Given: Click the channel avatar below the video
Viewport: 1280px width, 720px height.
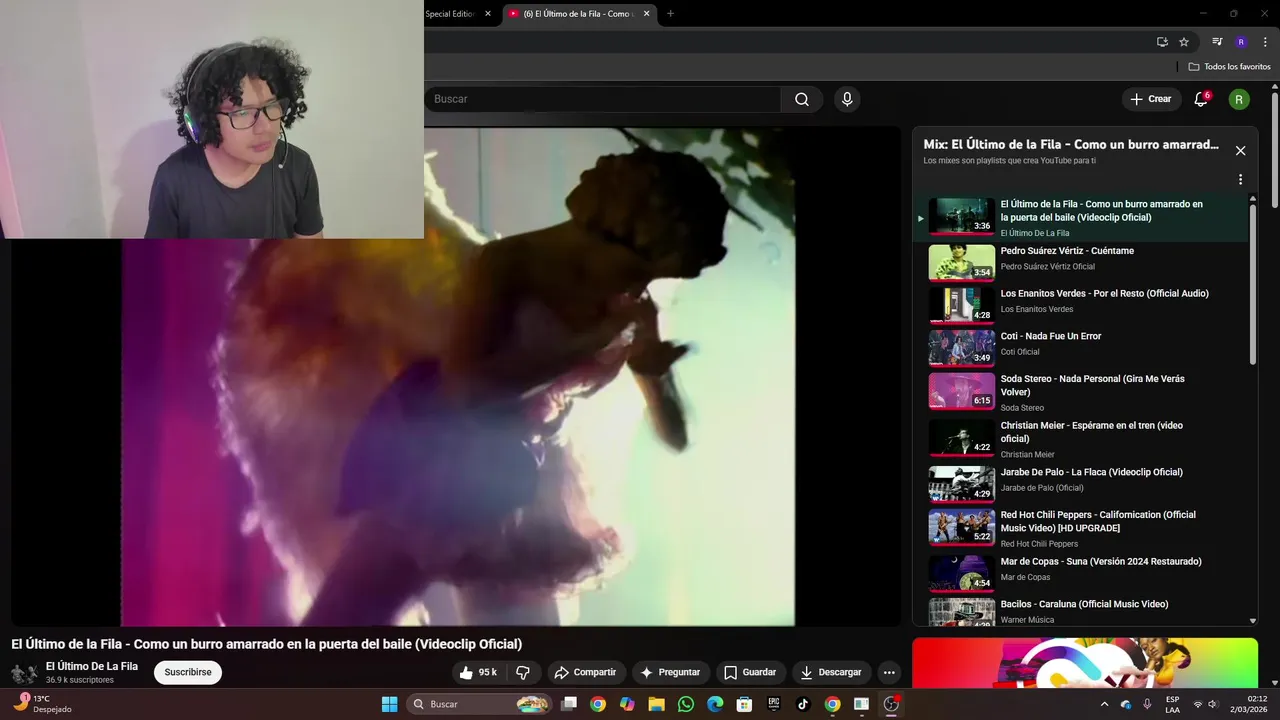Looking at the screenshot, I should coord(25,672).
